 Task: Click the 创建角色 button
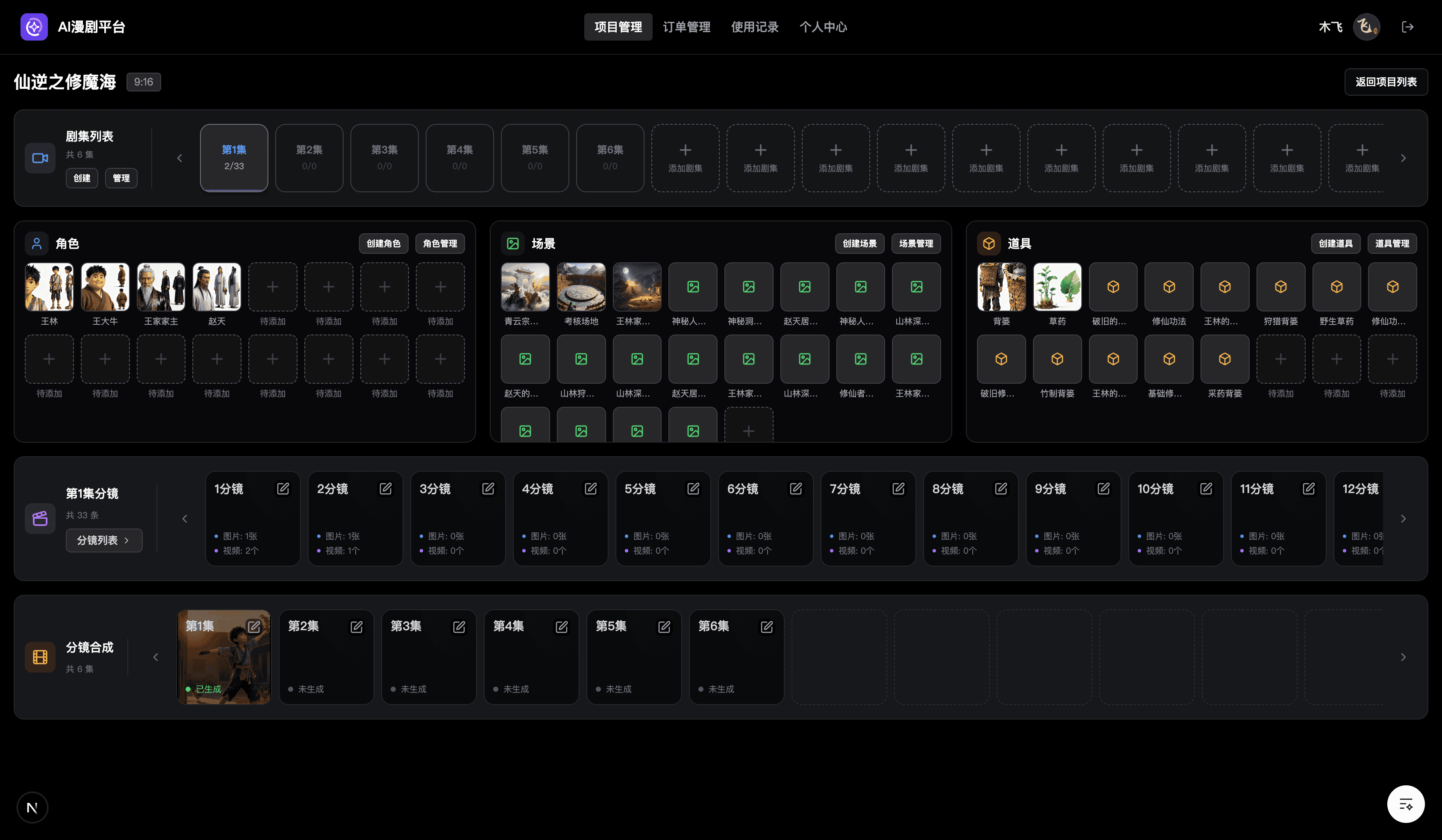(x=383, y=244)
